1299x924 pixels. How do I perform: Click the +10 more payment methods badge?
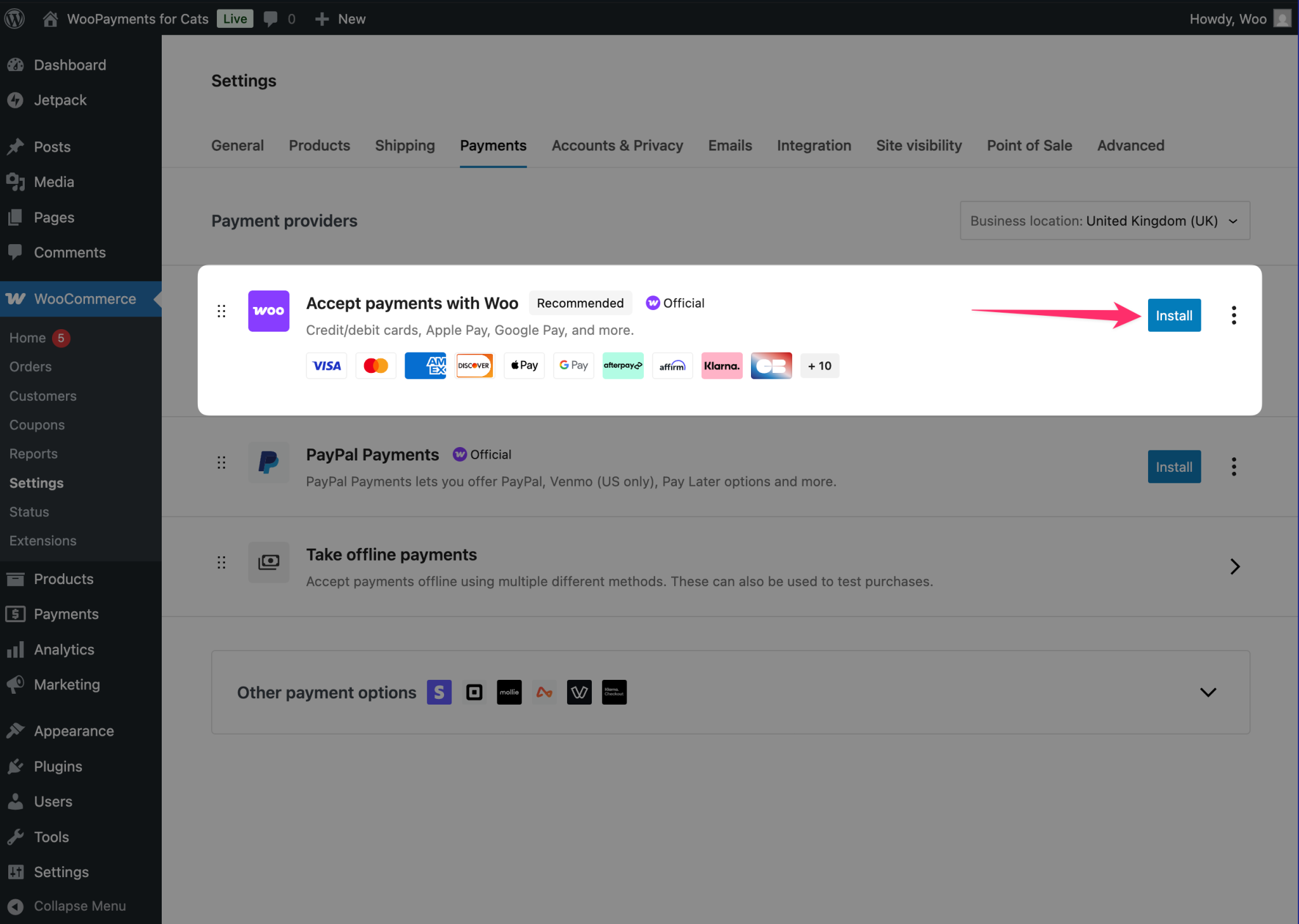pos(819,366)
